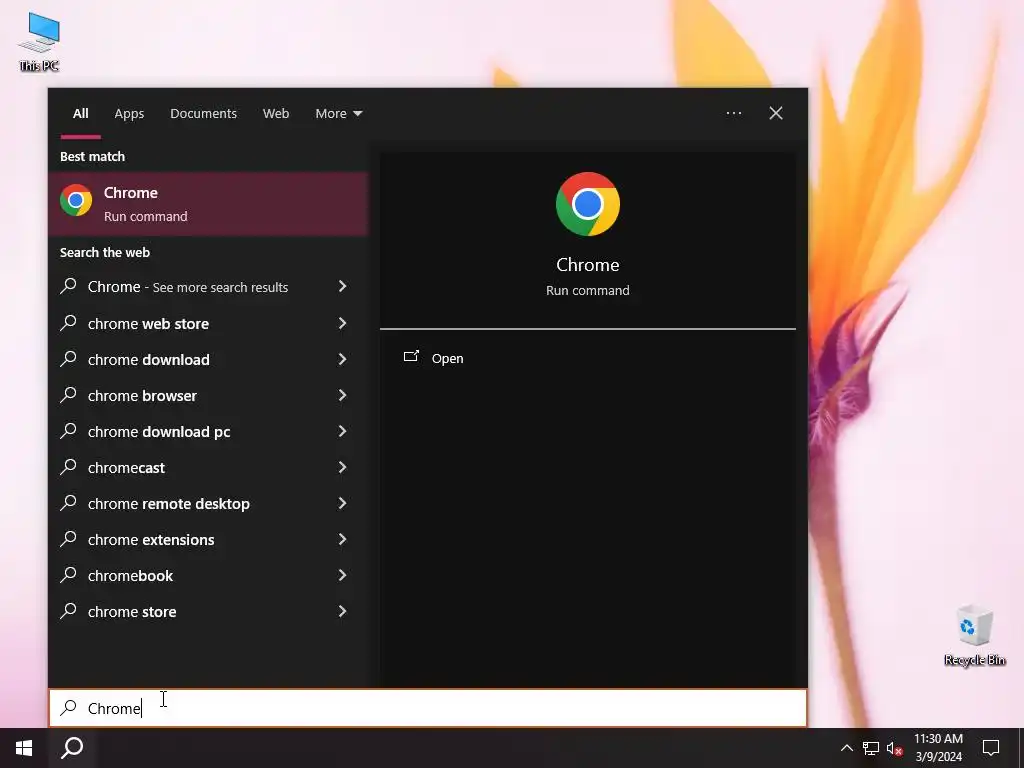Click search icon beside 'chrome store'
Viewport: 1024px width, 768px height.
click(x=69, y=611)
